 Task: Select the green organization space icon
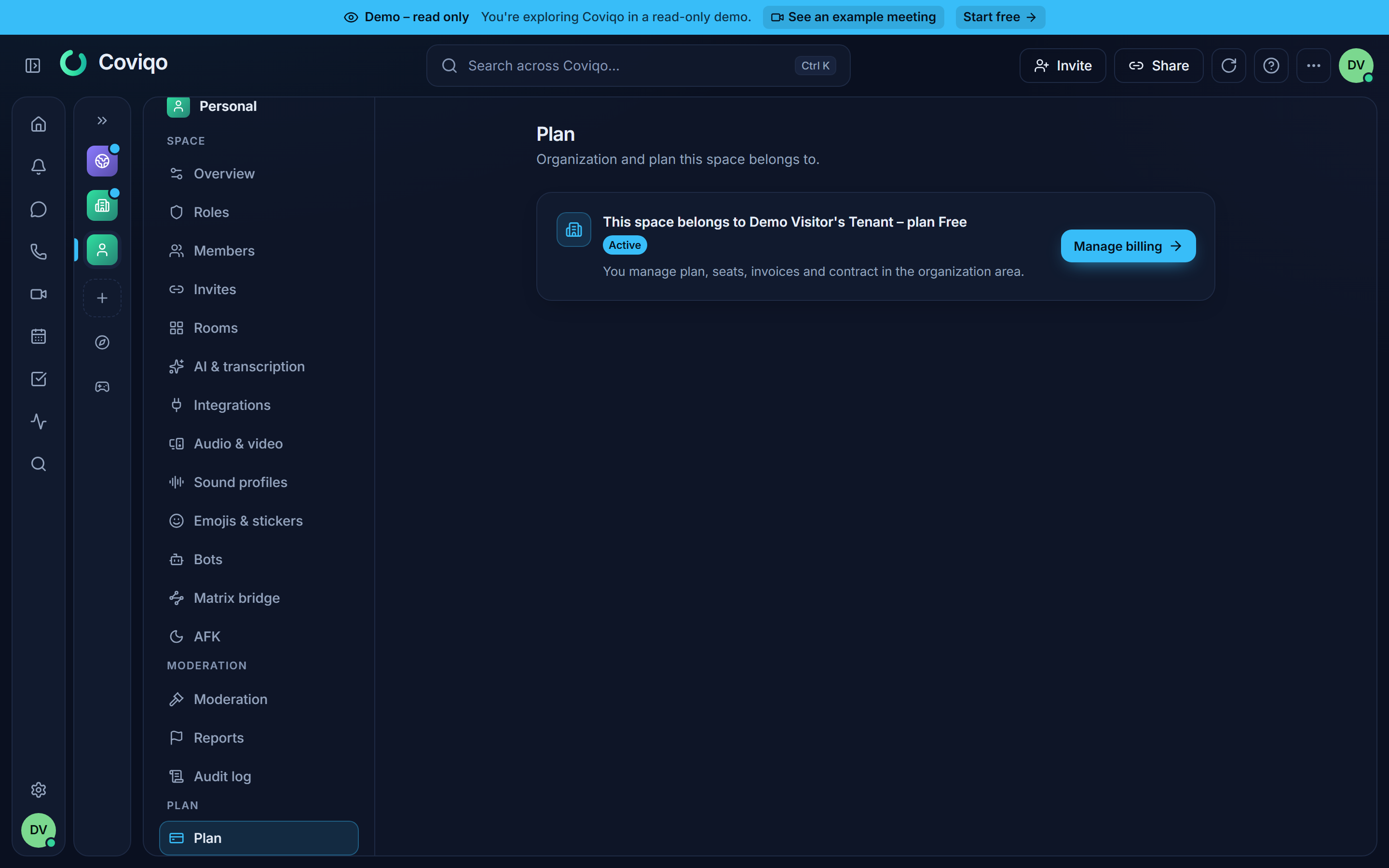point(102,205)
